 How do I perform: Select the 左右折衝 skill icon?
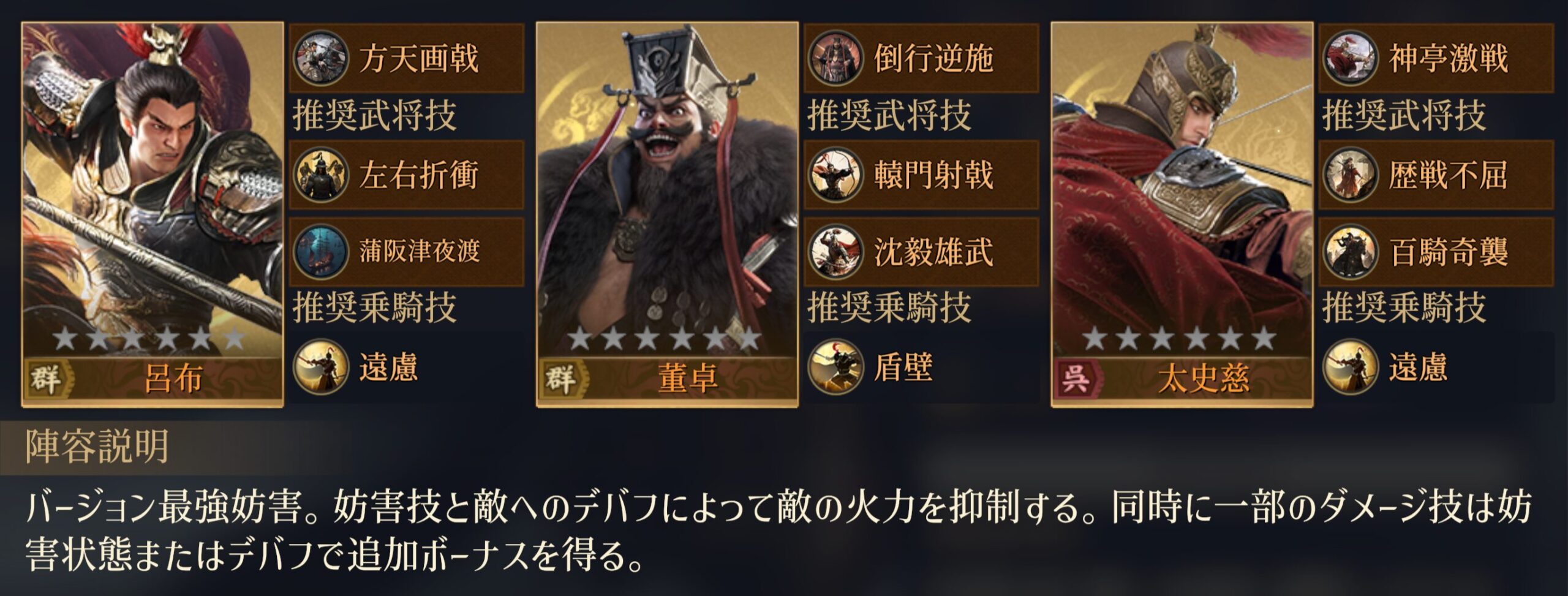click(321, 175)
